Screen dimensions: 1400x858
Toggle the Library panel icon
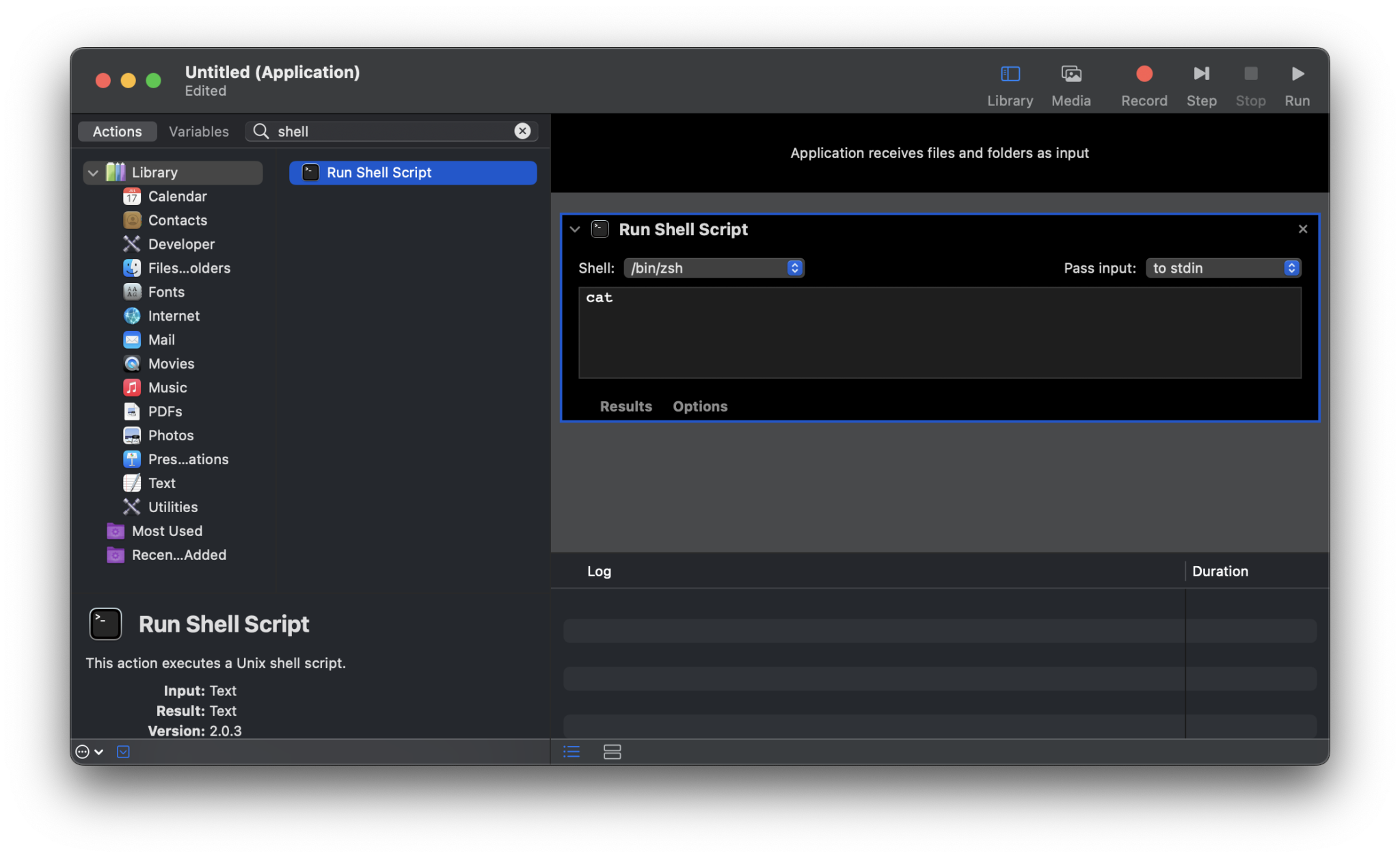(x=1010, y=74)
